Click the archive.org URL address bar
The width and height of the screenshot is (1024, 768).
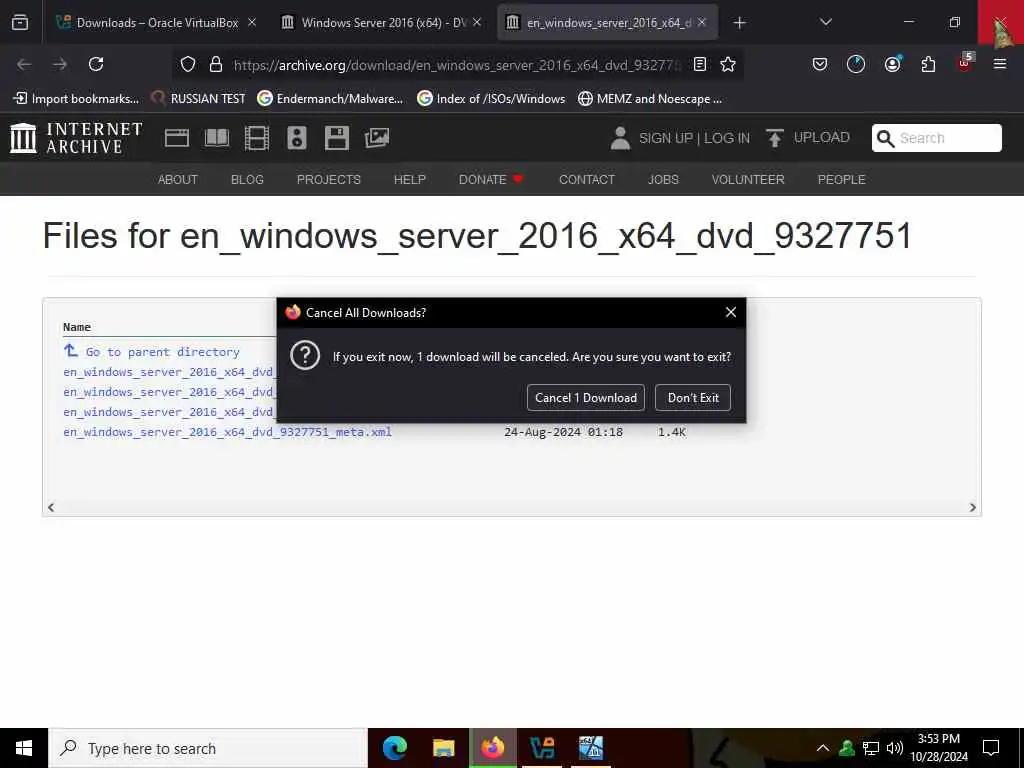coord(457,65)
